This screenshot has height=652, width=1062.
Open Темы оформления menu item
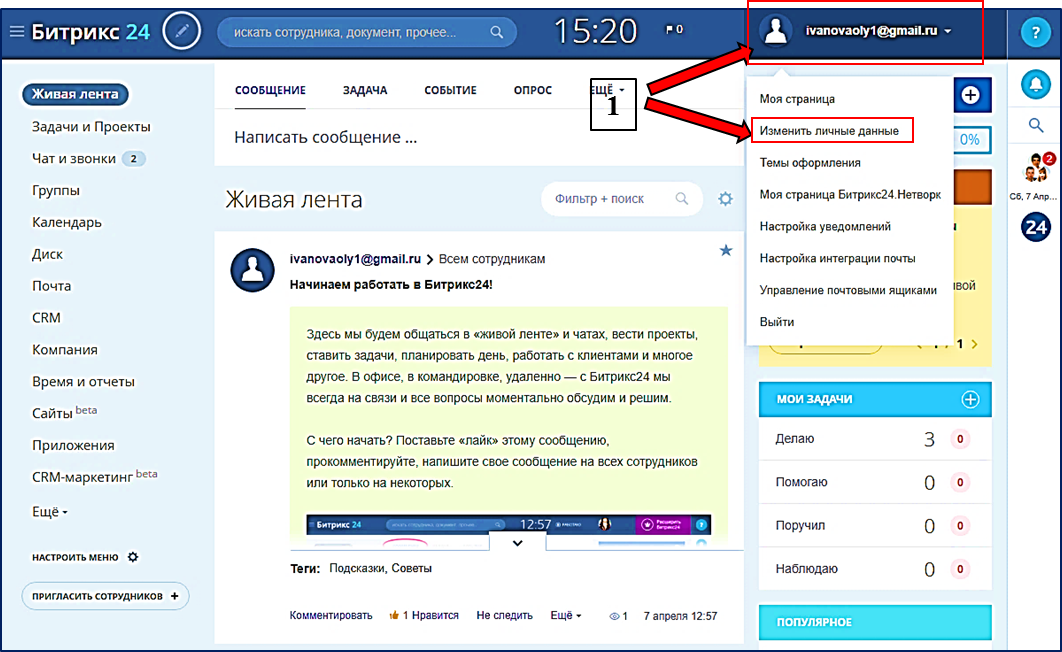[810, 162]
